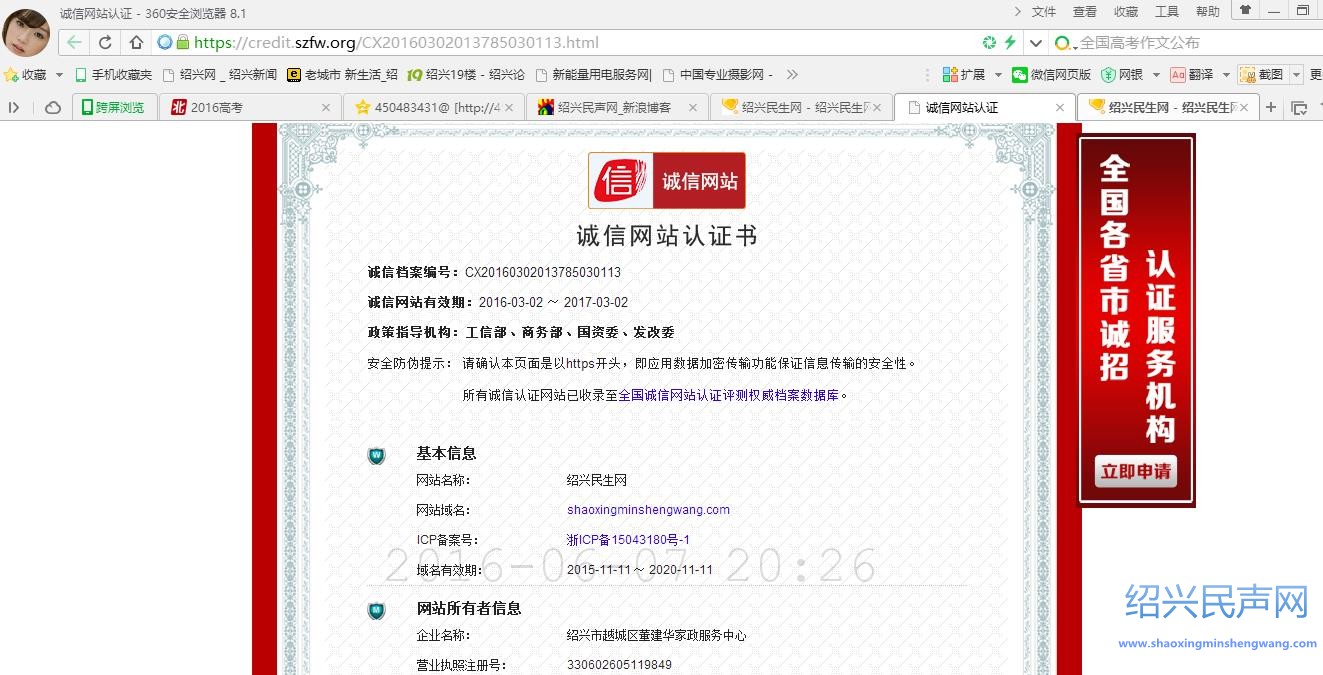Switch to 450483431@ tab

pos(433,108)
